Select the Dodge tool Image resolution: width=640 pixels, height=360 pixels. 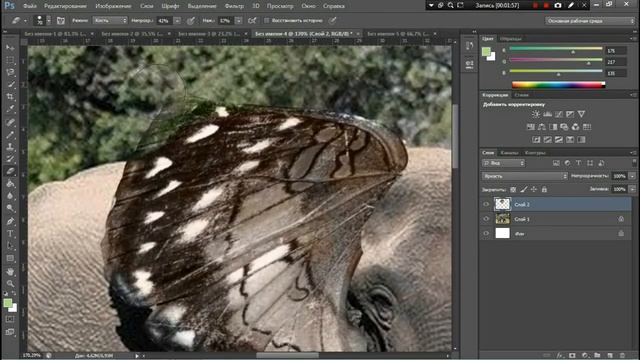[10, 209]
